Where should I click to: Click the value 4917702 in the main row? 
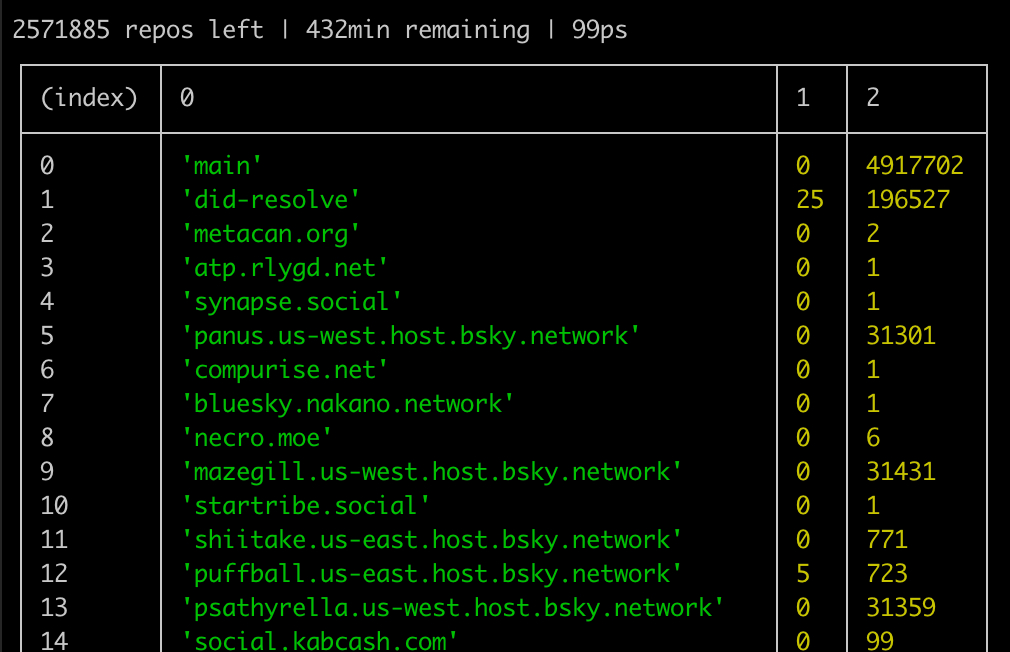(914, 166)
